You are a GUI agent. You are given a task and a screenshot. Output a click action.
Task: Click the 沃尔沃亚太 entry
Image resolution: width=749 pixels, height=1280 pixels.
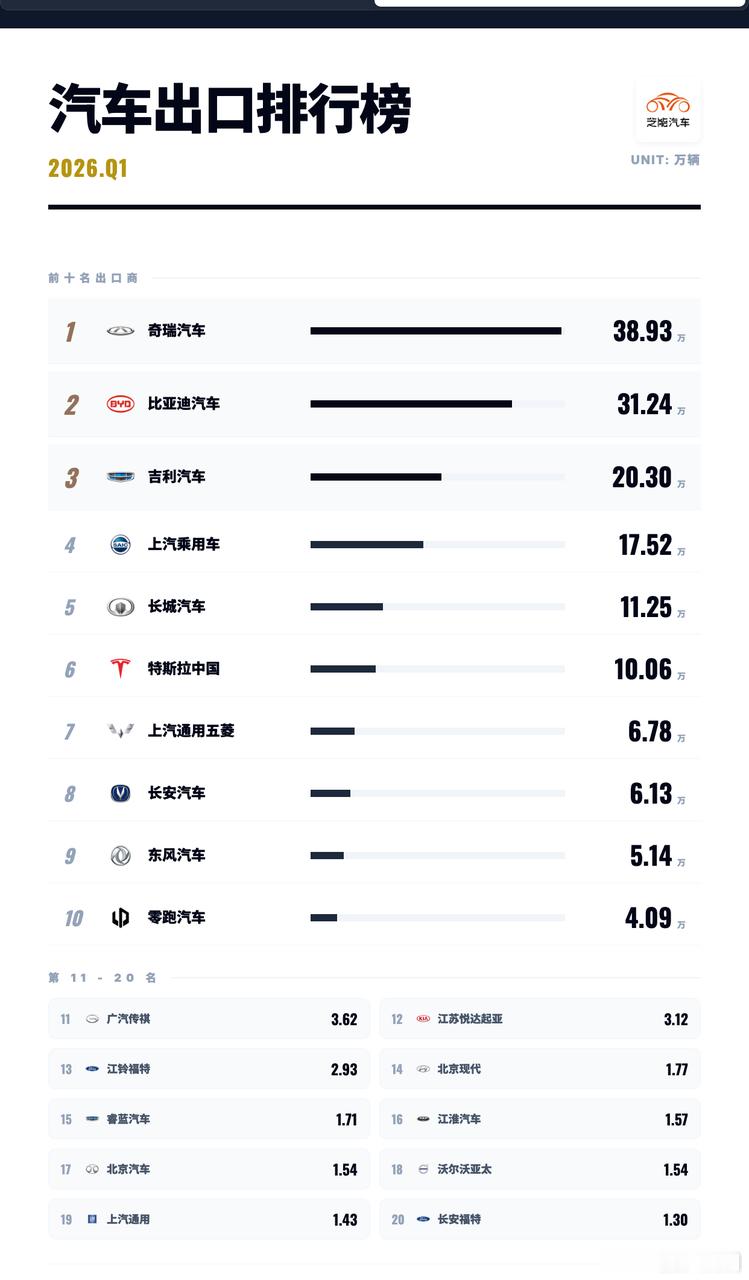pyautogui.click(x=539, y=1169)
